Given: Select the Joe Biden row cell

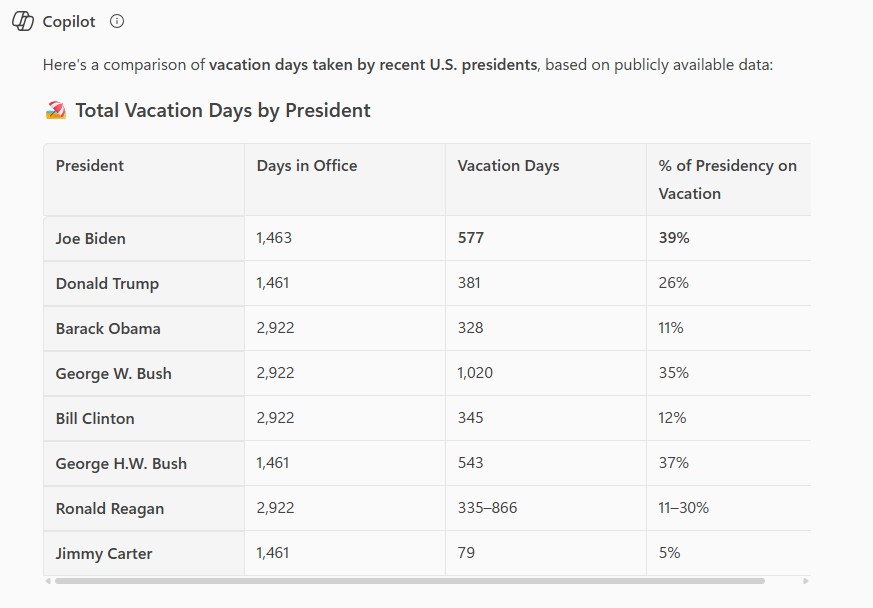Looking at the screenshot, I should [91, 239].
